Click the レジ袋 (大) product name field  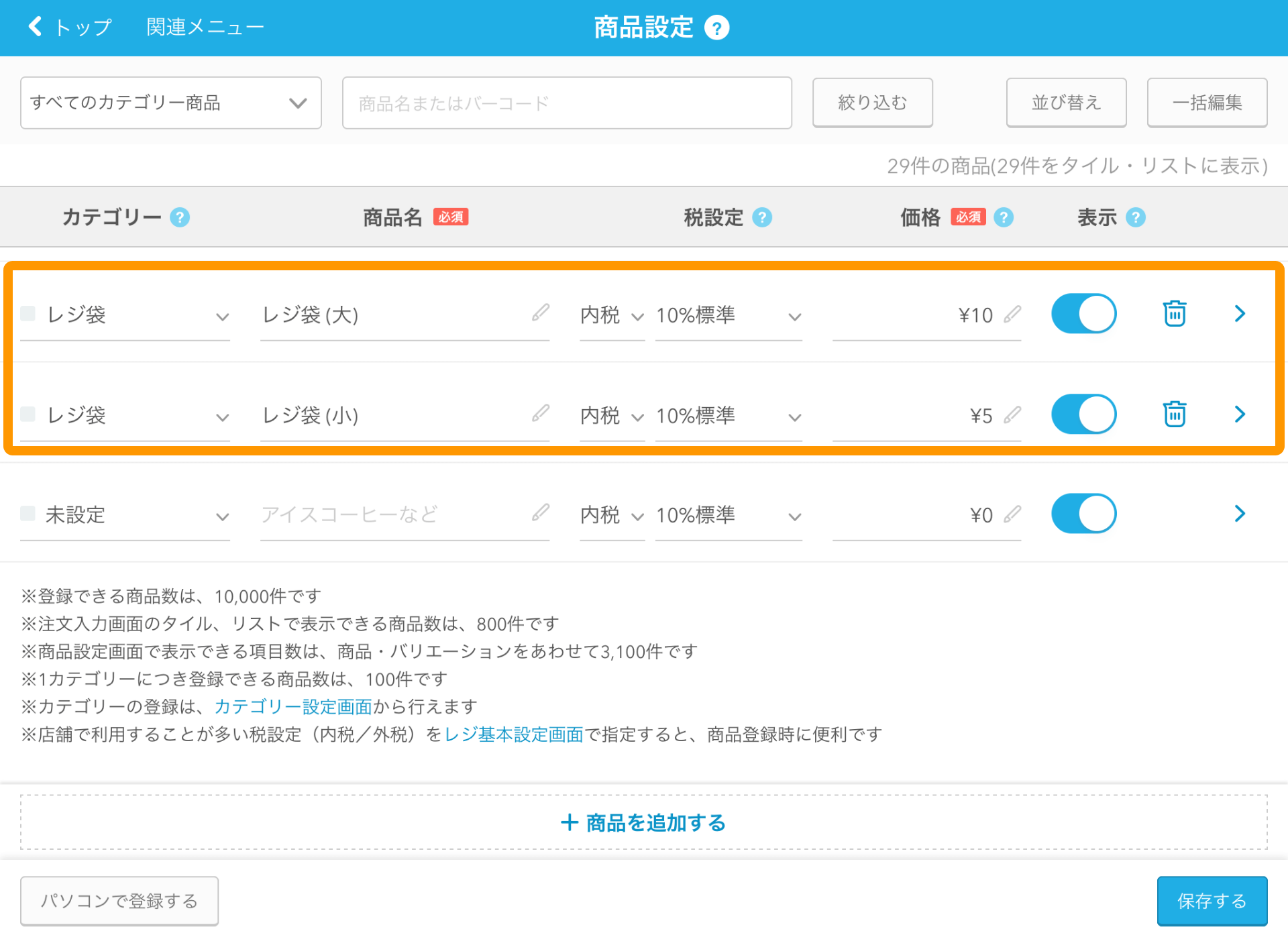[x=405, y=315]
